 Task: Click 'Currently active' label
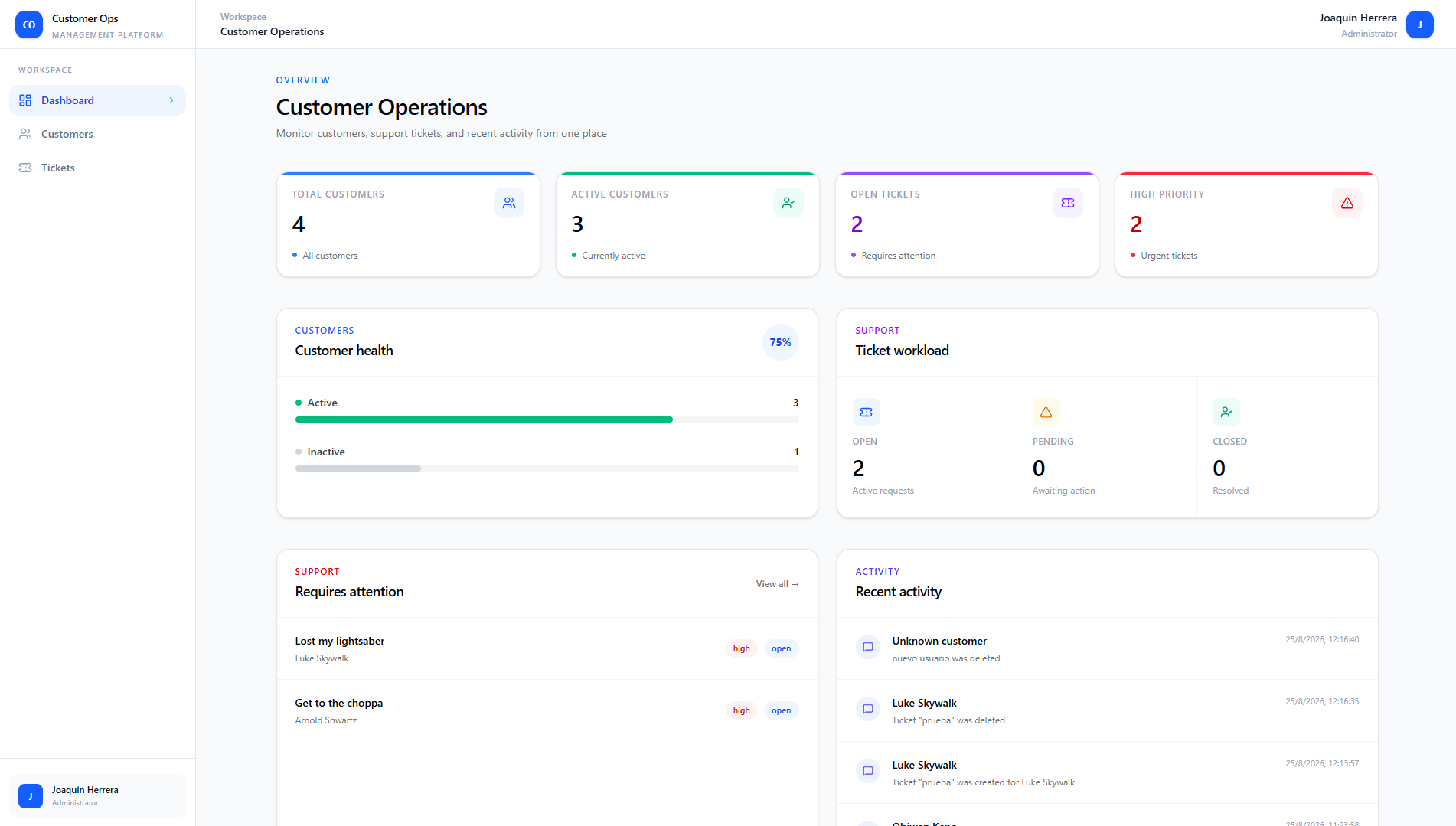[x=613, y=256]
